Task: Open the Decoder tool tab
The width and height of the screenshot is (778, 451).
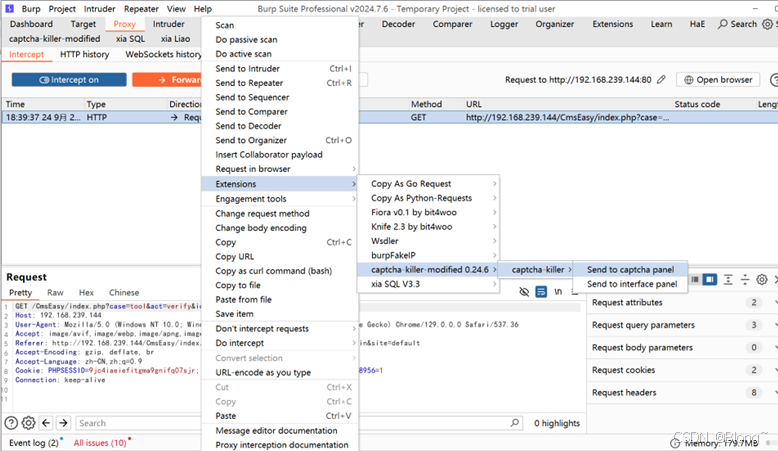Action: 398,24
